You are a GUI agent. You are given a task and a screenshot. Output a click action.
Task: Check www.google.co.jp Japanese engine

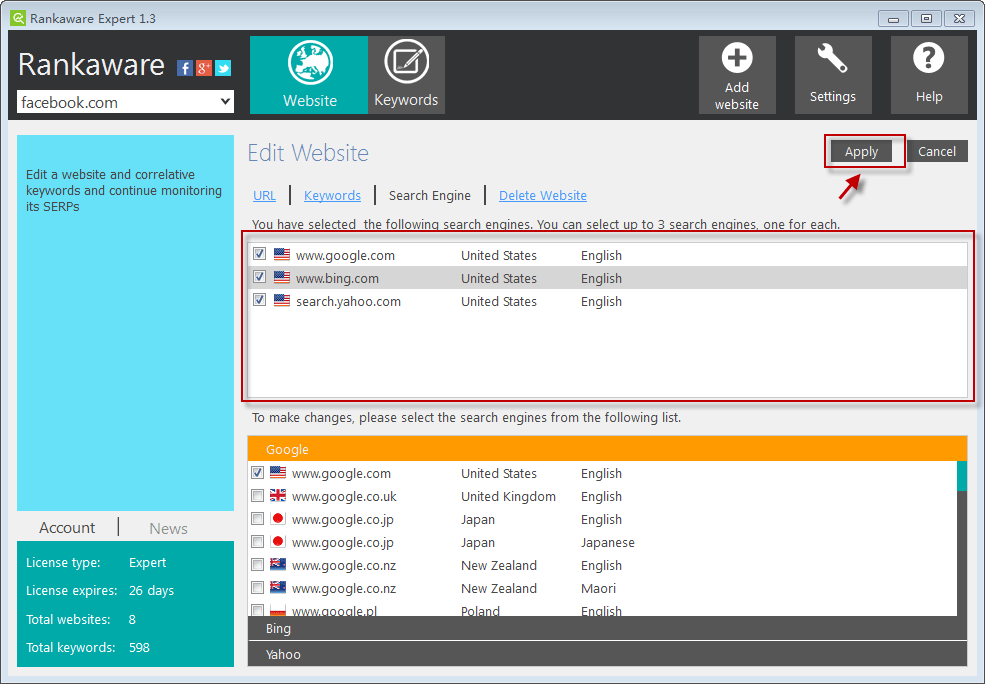click(257, 542)
